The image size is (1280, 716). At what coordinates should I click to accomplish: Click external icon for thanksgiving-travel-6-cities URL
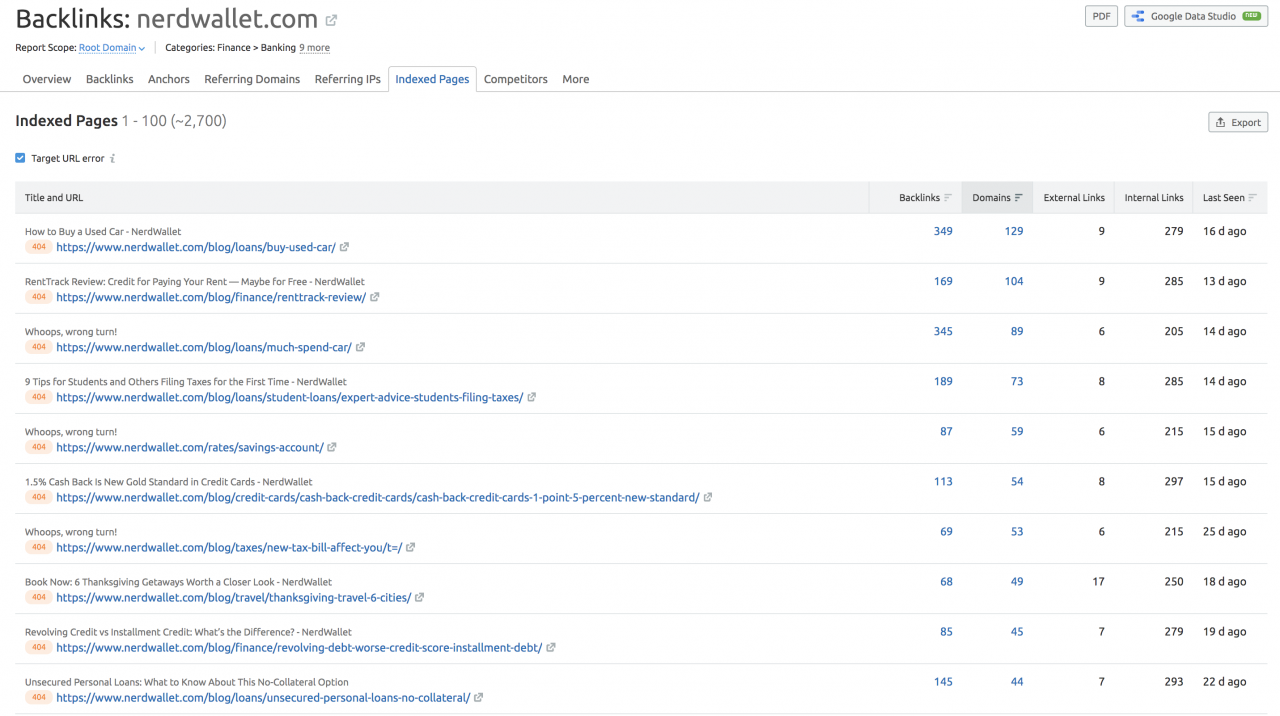(420, 597)
